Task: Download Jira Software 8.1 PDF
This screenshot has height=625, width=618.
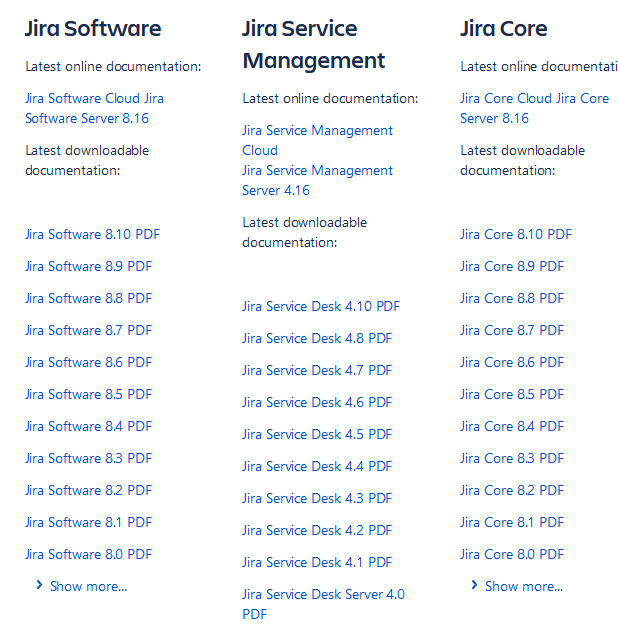Action: 89,523
